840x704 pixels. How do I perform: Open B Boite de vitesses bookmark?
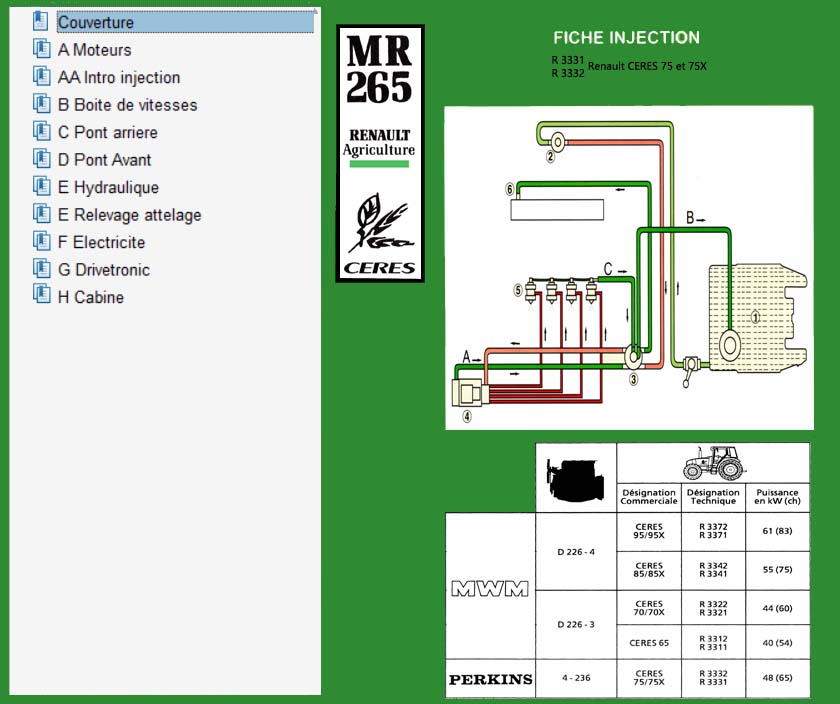[x=128, y=105]
